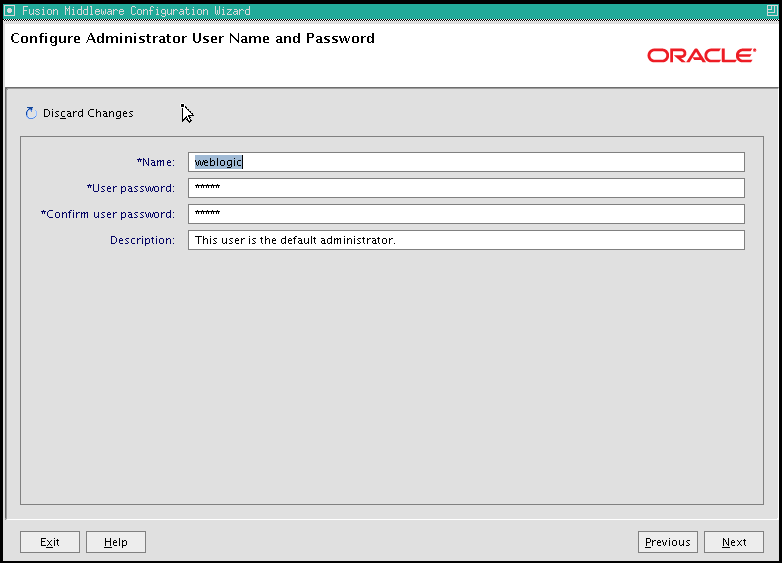
Task: Click the 'Configure Administrator User Name and Password' heading
Action: tap(193, 38)
